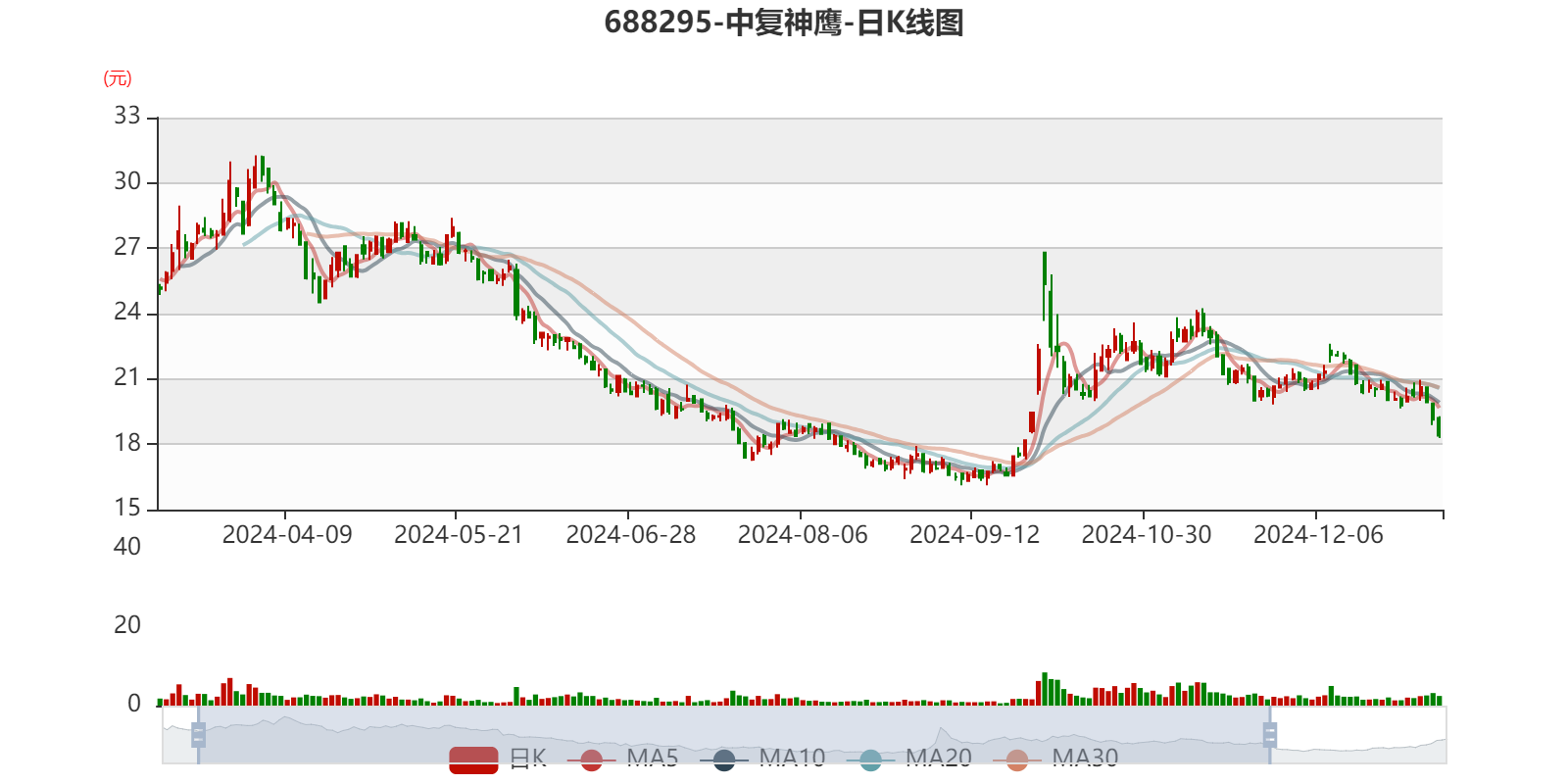Click the 40 volume axis label
The height and width of the screenshot is (784, 1568).
[127, 547]
